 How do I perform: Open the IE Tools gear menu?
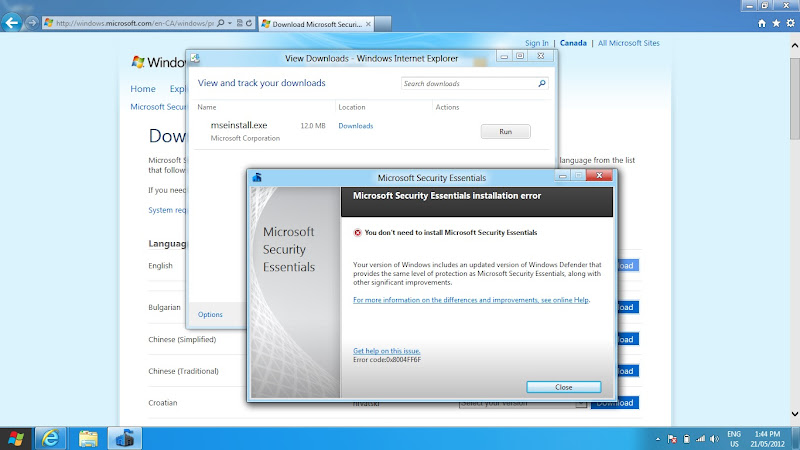tap(790, 23)
